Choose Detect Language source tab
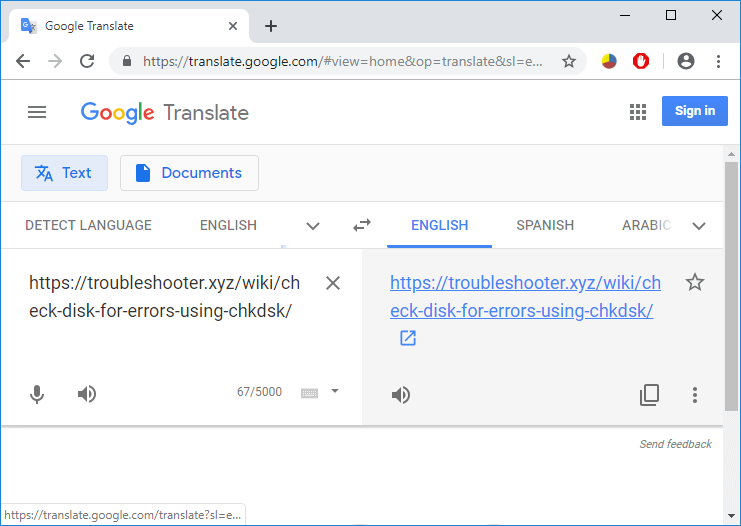The height and width of the screenshot is (526, 741). click(88, 225)
